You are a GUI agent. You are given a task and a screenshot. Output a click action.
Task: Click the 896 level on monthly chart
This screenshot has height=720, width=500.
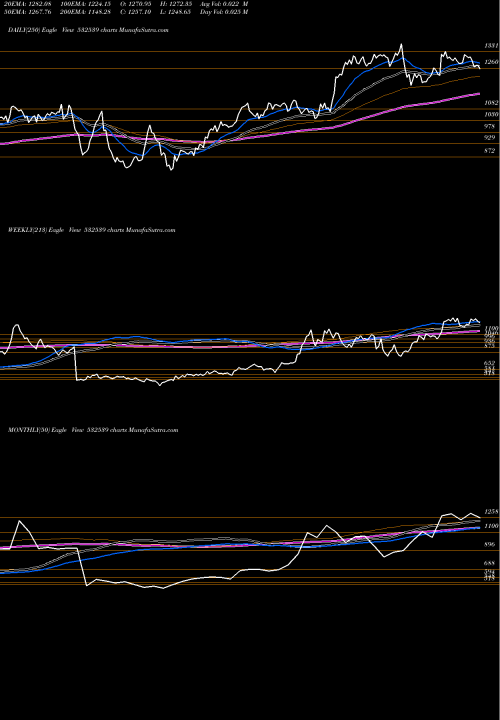tap(491, 545)
